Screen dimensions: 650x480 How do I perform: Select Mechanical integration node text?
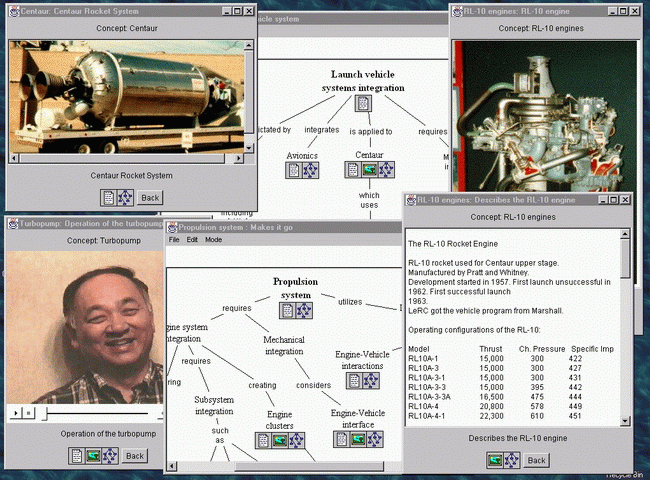pos(284,345)
